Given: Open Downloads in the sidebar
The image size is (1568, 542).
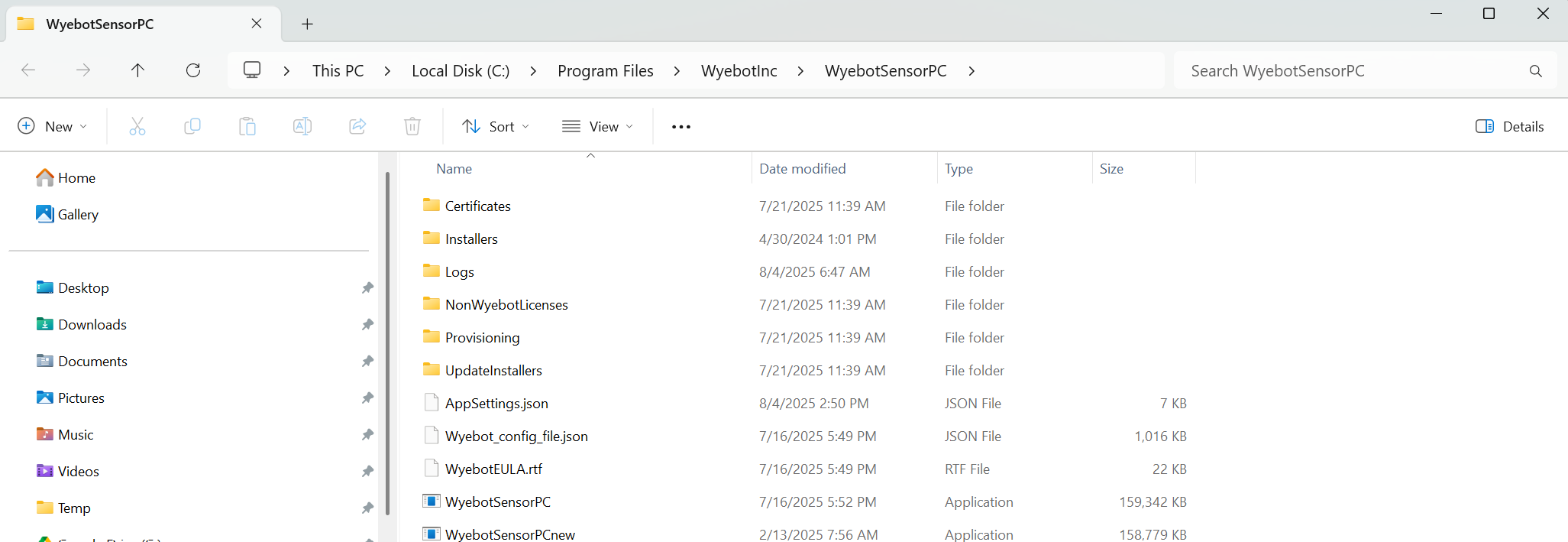Looking at the screenshot, I should 92,325.
